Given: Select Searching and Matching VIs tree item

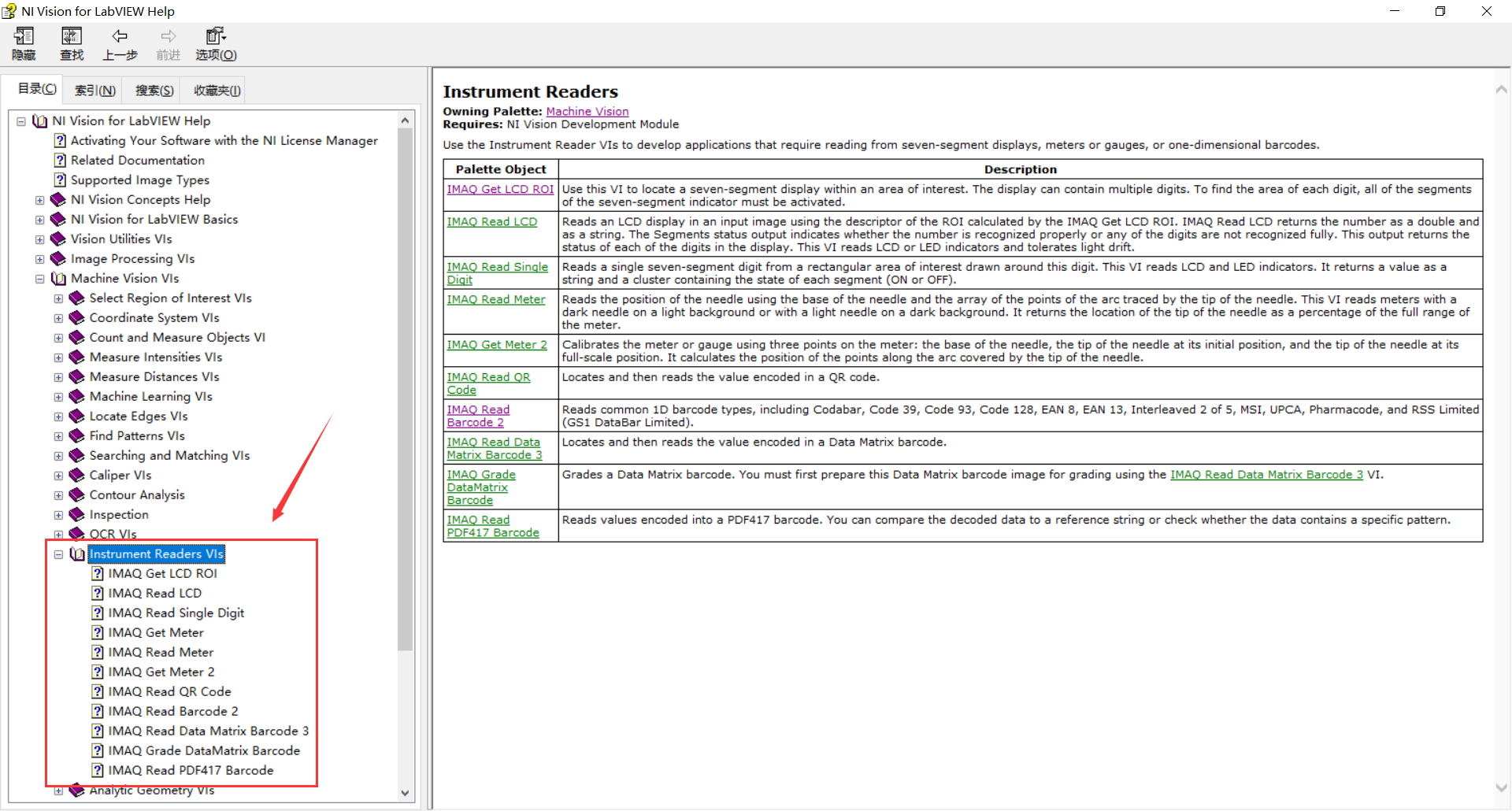Looking at the screenshot, I should [x=169, y=456].
